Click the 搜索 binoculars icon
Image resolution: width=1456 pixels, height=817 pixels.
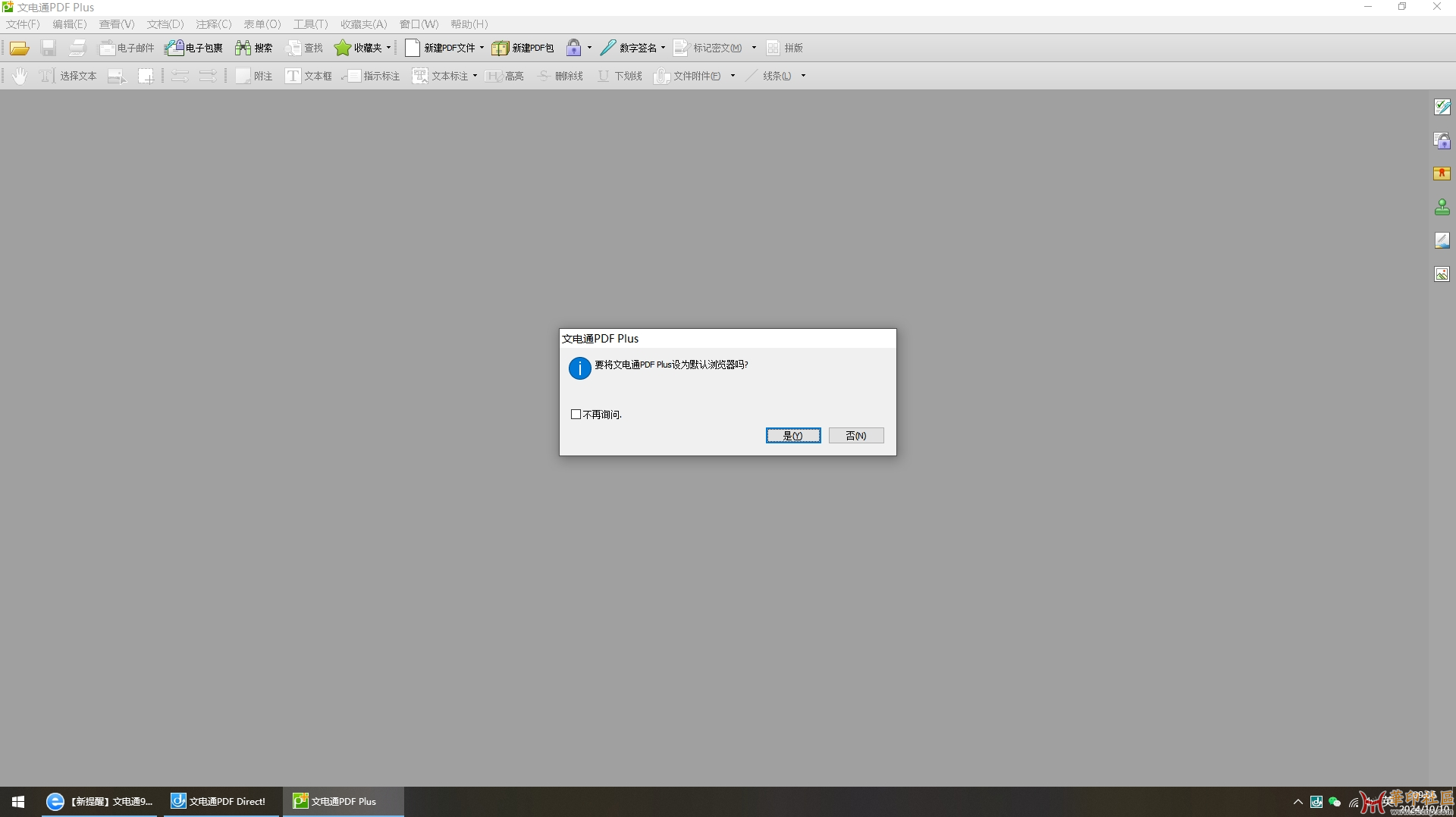(x=243, y=49)
